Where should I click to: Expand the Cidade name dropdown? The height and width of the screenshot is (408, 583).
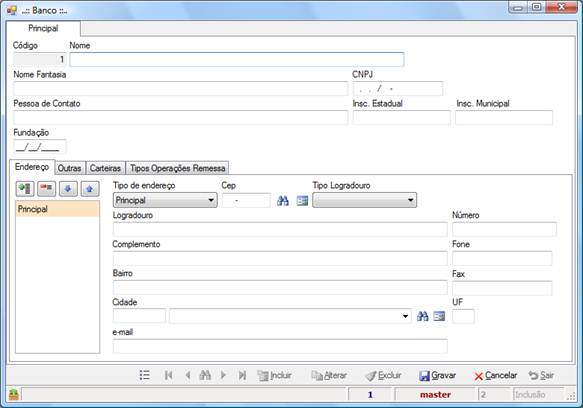405,317
